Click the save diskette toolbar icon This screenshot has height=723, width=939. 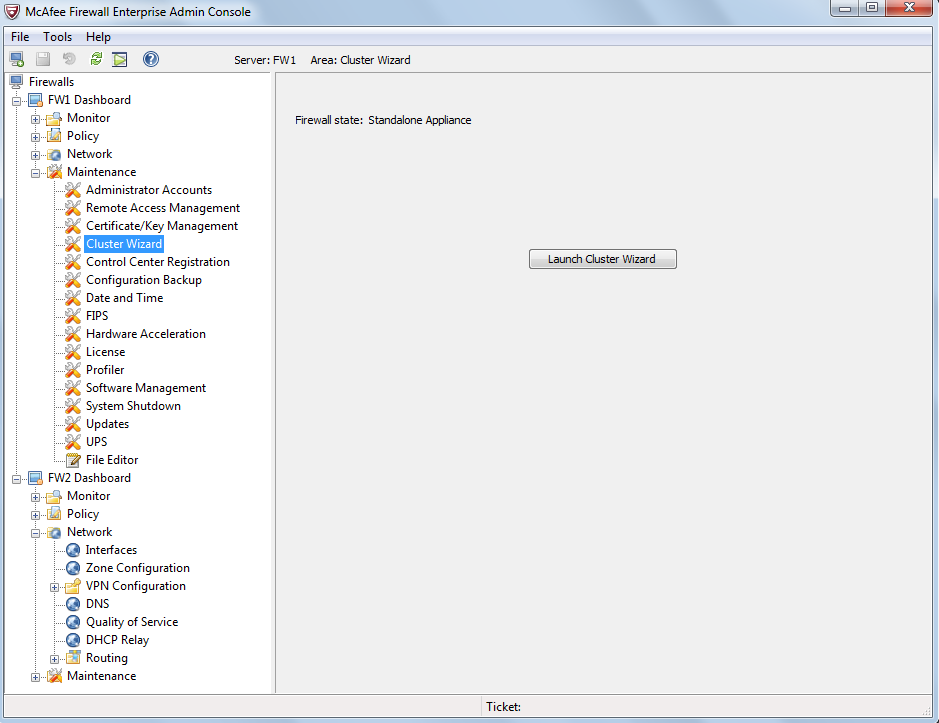(43, 59)
